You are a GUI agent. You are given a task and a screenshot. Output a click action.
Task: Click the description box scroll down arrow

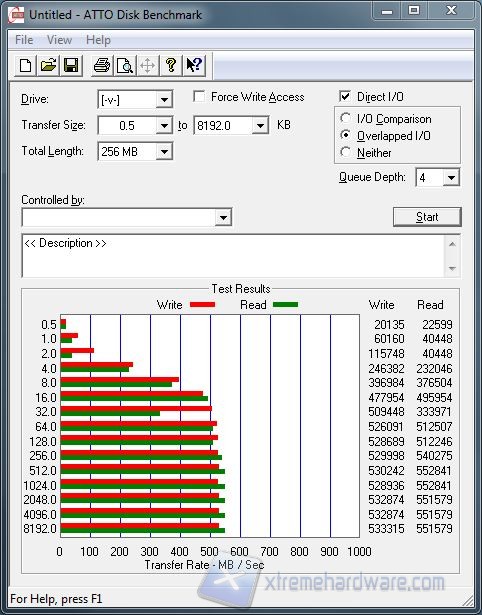pos(452,268)
